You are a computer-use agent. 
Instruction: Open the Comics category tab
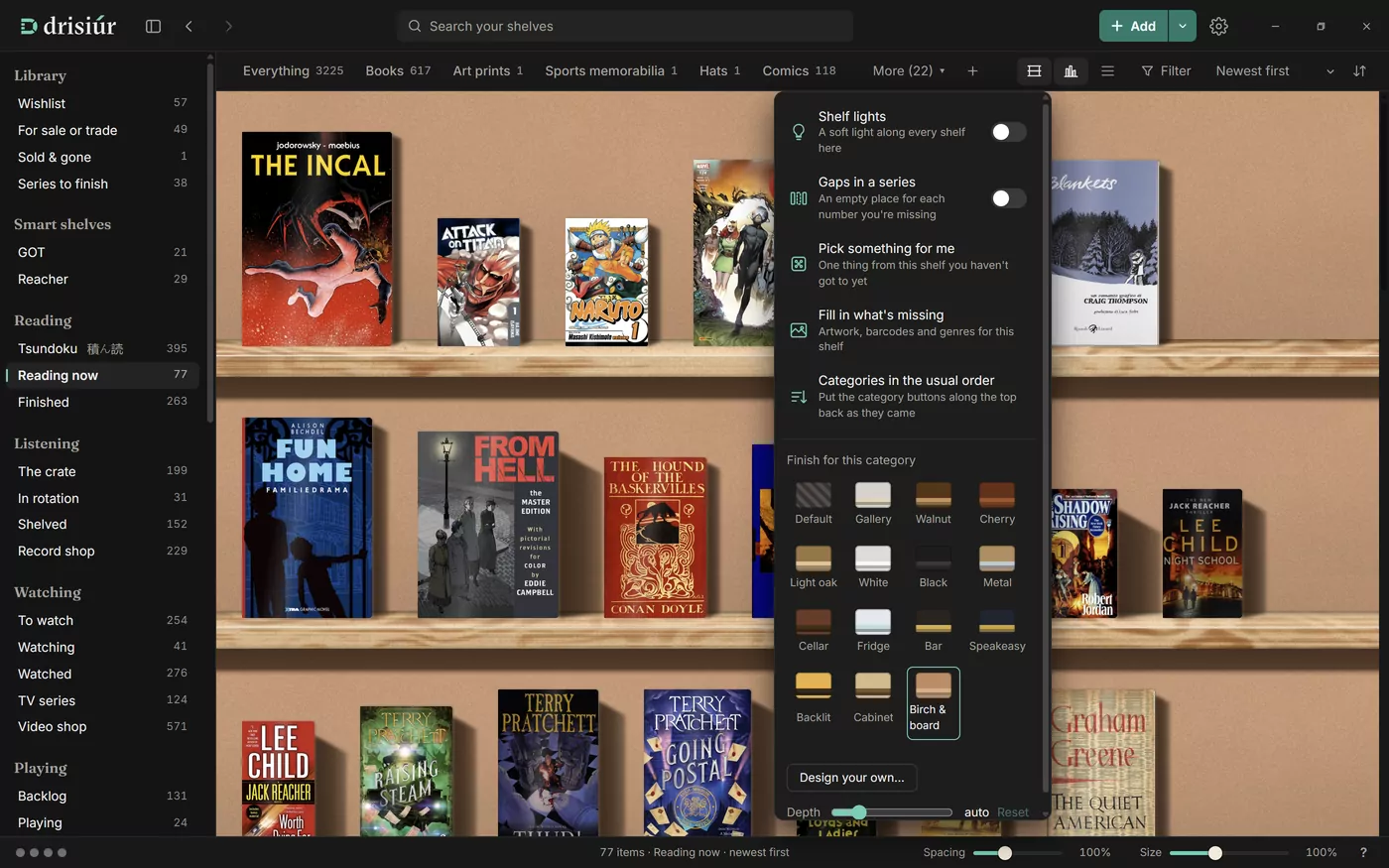tap(799, 70)
